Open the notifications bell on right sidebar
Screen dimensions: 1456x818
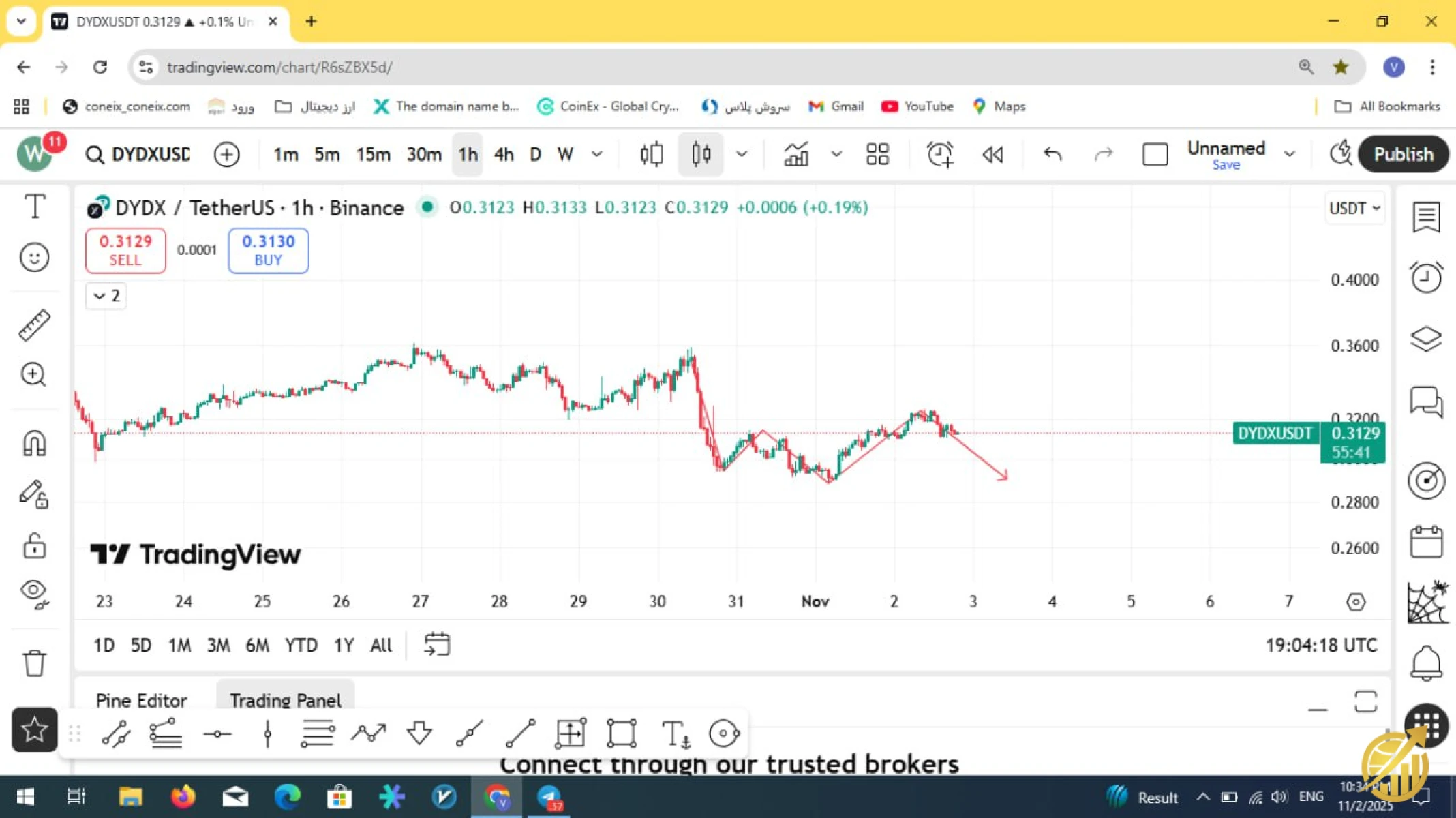[1426, 663]
